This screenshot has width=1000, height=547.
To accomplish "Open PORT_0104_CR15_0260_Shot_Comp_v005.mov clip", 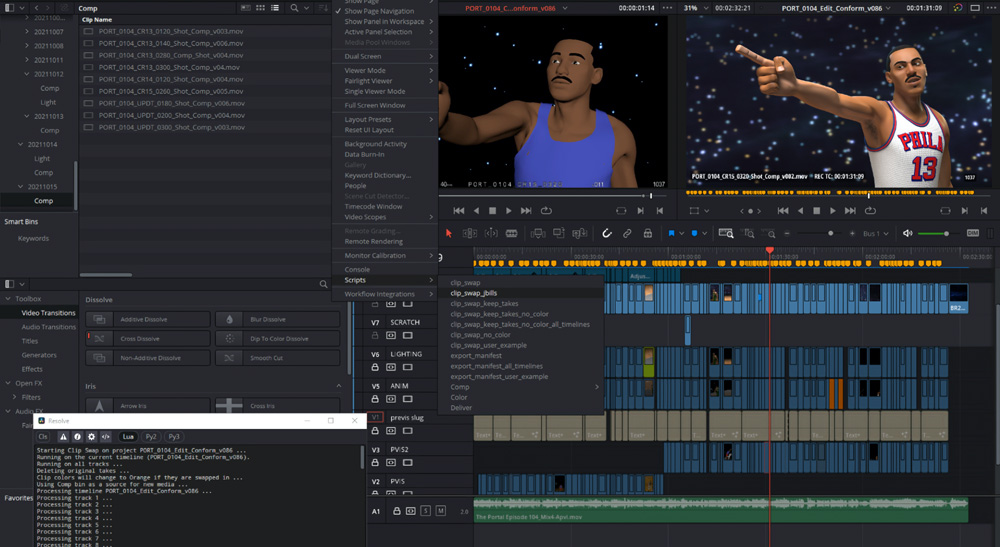I will tap(171, 91).
